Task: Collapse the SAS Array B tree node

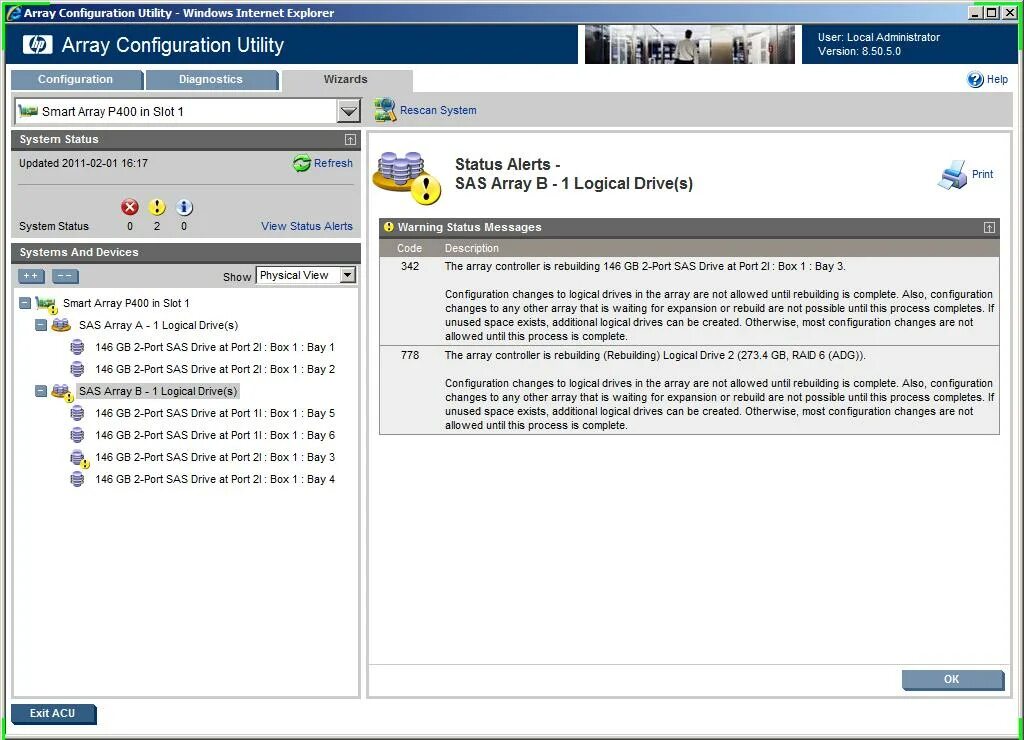Action: (x=40, y=391)
